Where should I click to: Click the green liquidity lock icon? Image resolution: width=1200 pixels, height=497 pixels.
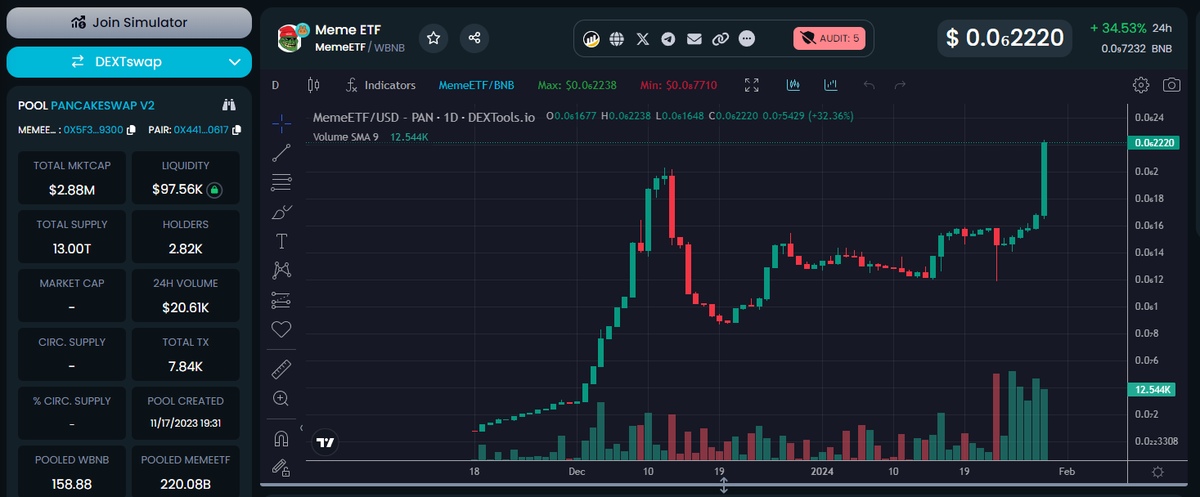(215, 189)
